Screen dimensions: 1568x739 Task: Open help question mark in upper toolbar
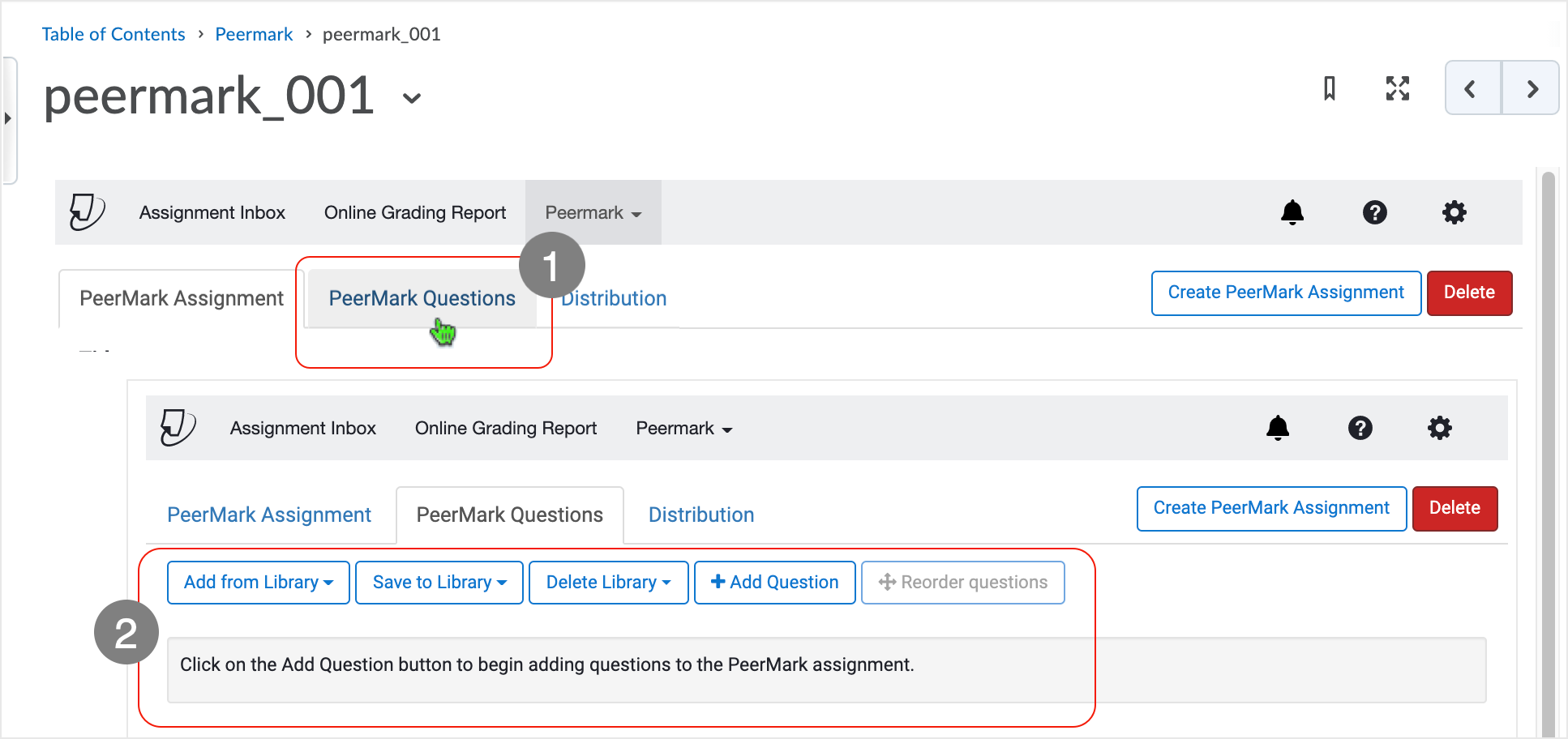[x=1374, y=212]
